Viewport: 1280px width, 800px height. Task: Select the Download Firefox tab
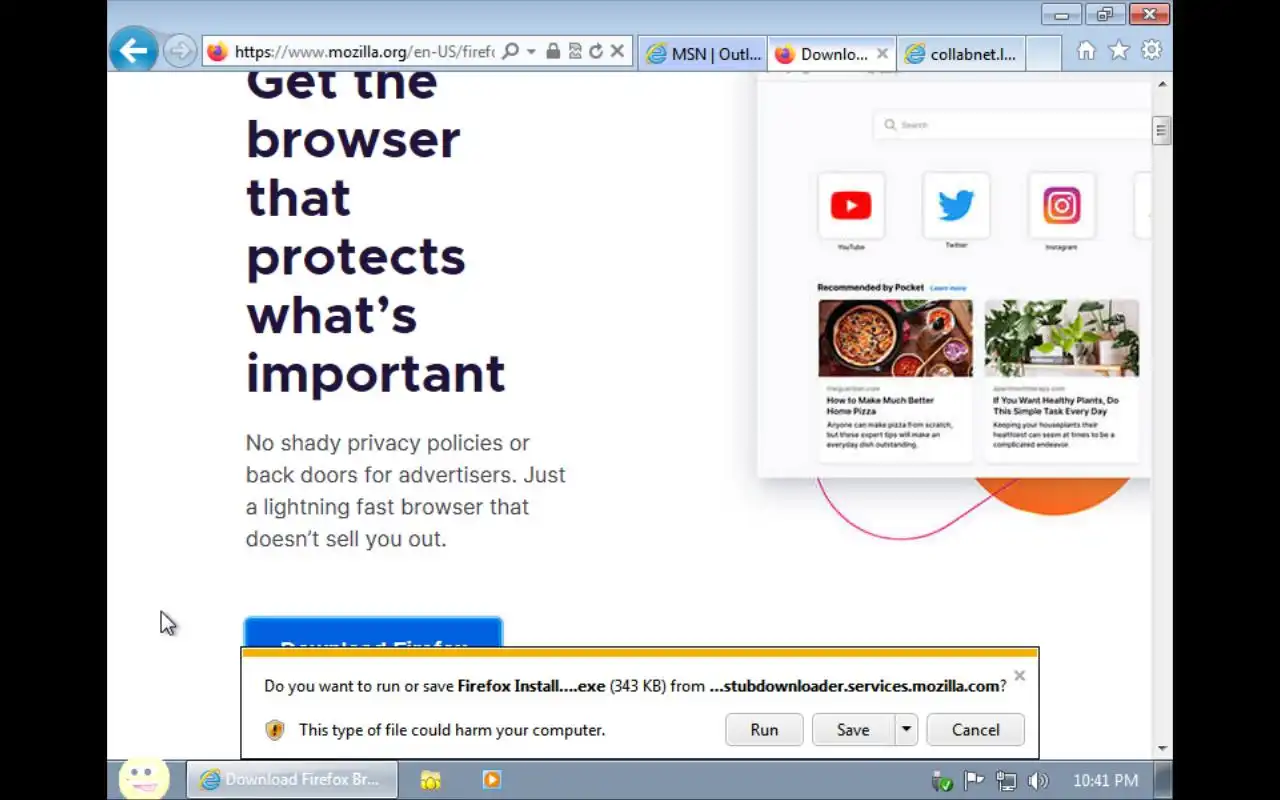(x=822, y=54)
